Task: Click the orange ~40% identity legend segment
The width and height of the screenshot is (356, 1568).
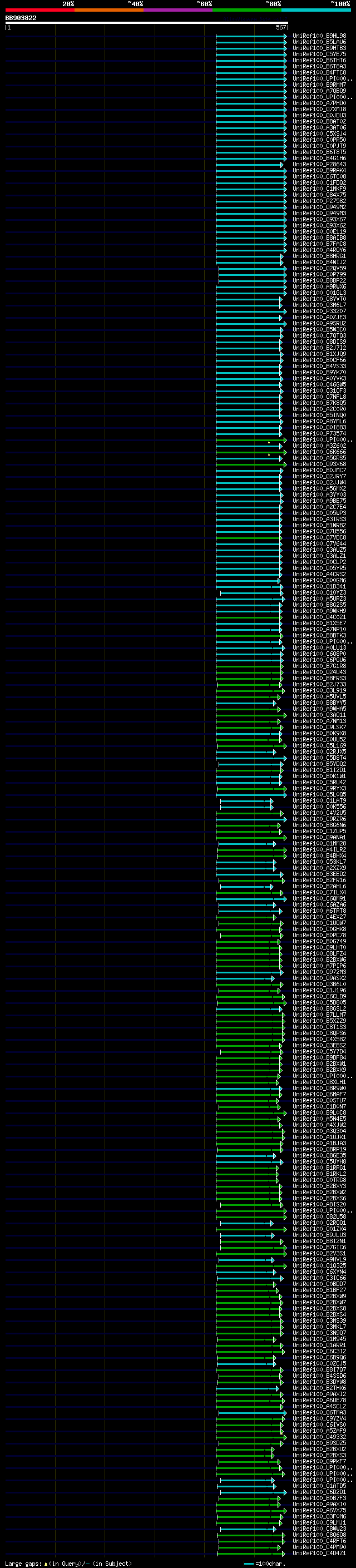Action: [x=109, y=11]
